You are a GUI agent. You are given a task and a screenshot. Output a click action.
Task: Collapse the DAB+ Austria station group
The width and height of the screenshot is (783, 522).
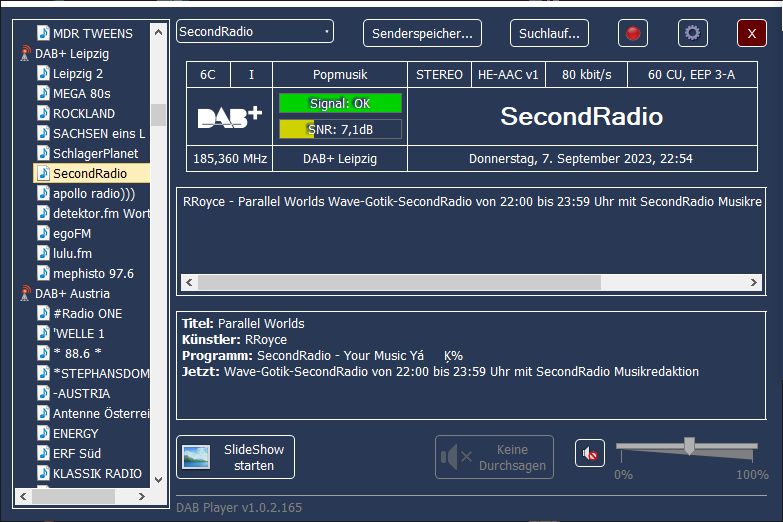pyautogui.click(x=71, y=294)
